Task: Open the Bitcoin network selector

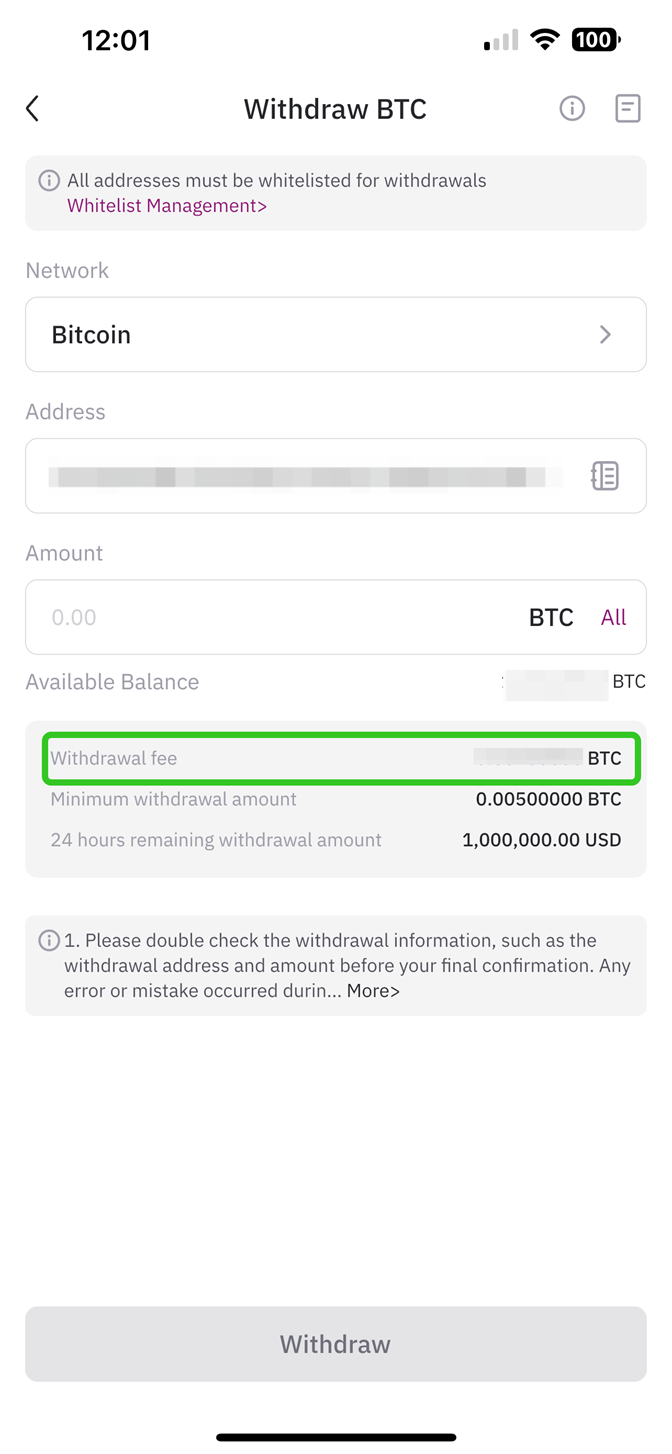Action: [x=335, y=334]
